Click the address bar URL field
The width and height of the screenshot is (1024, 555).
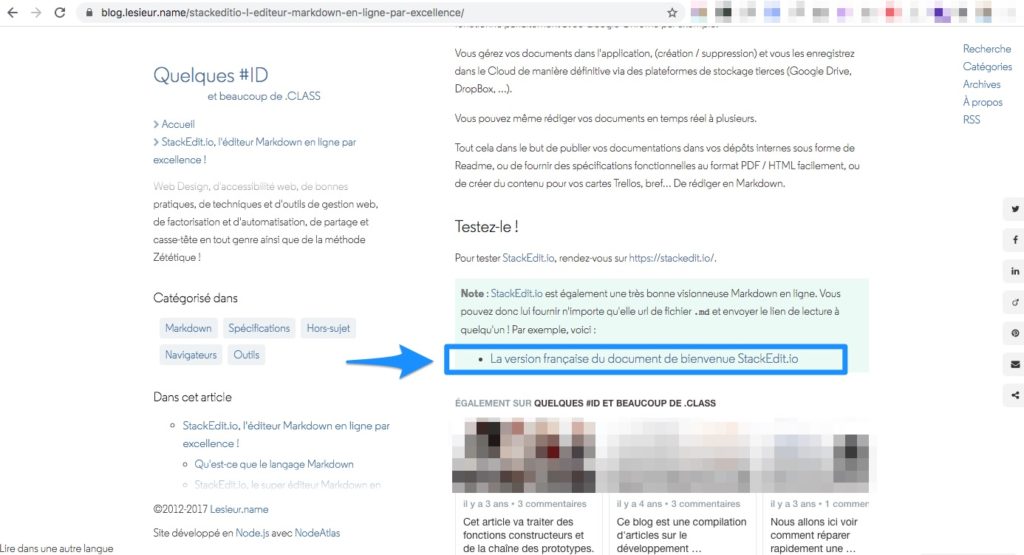379,12
